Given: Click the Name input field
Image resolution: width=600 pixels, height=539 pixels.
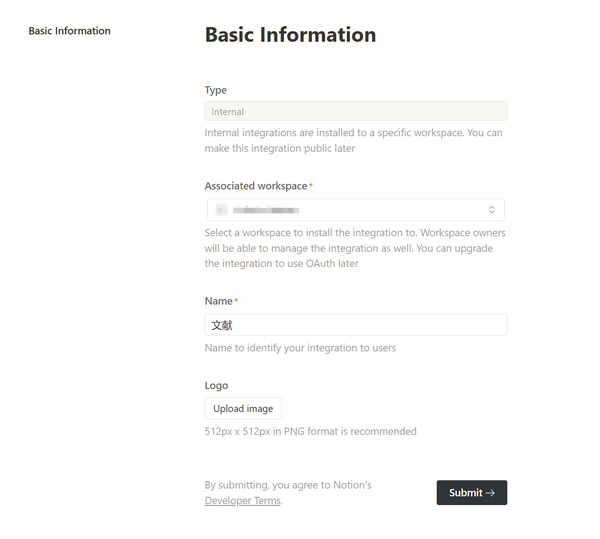Looking at the screenshot, I should click(x=355, y=325).
